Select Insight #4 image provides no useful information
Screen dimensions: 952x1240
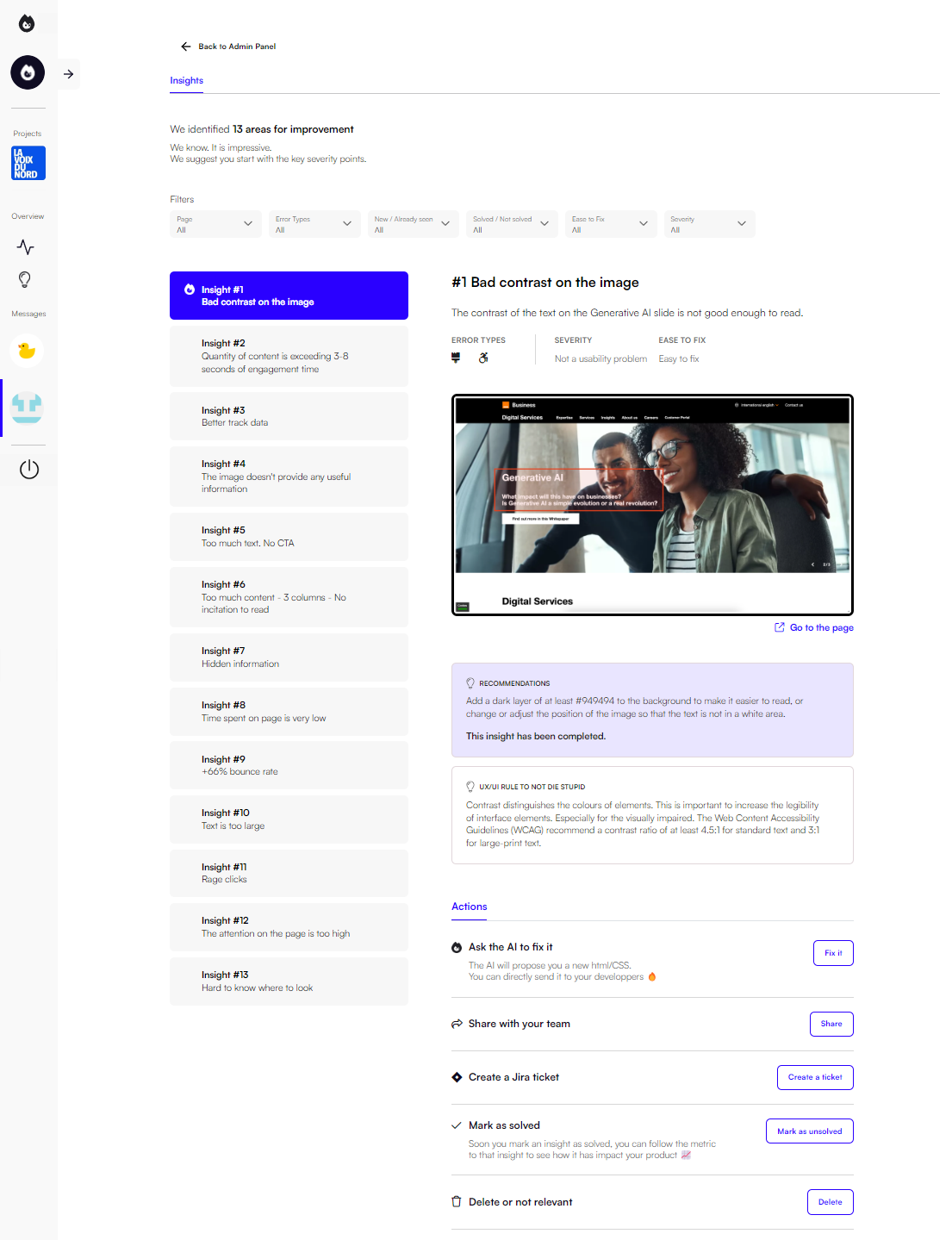289,477
